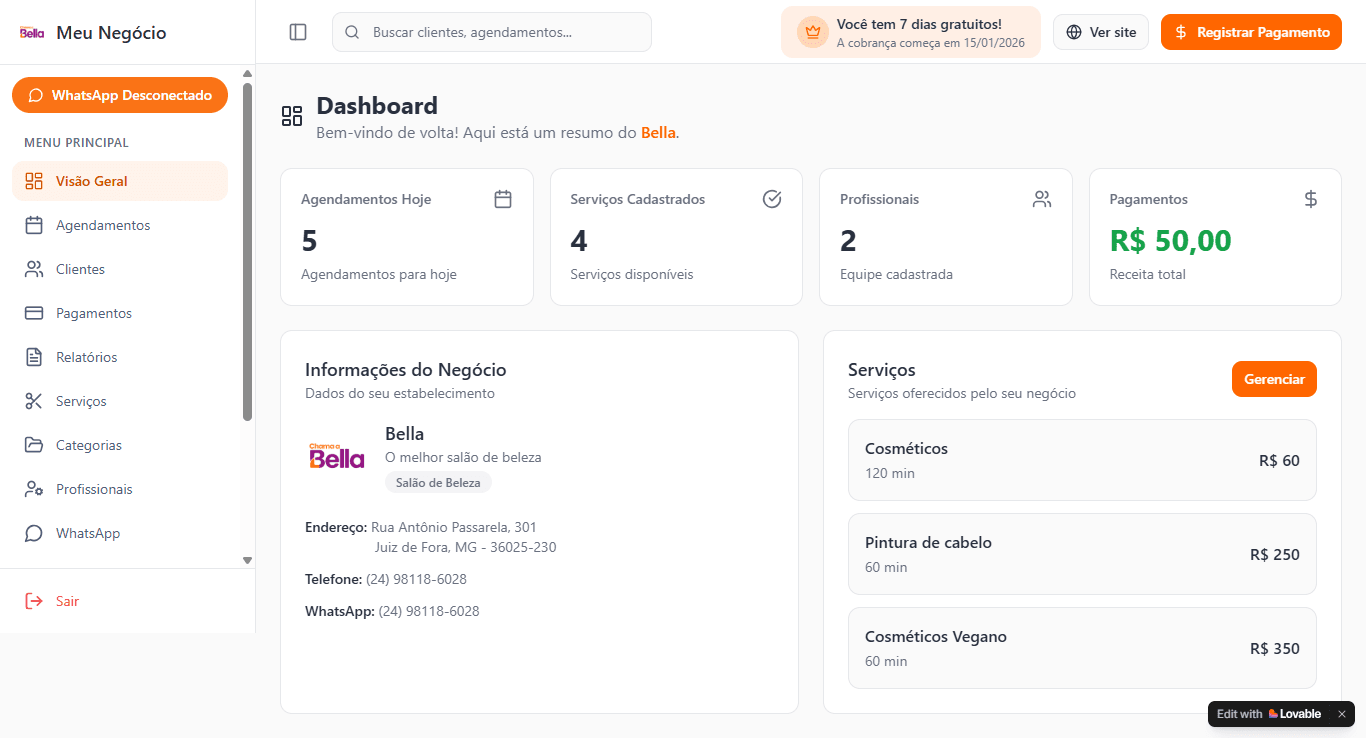Toggle the sidebar collapse icon

click(x=297, y=31)
